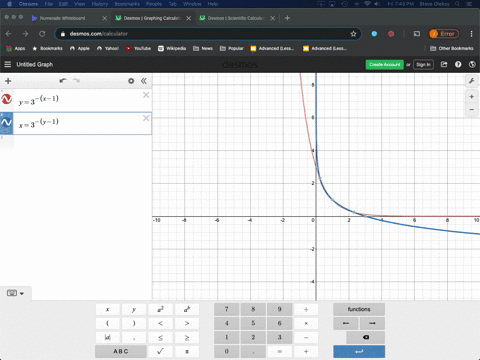Insert the greater than or equal key
This screenshot has height=360, width=480.
(x=187, y=337)
